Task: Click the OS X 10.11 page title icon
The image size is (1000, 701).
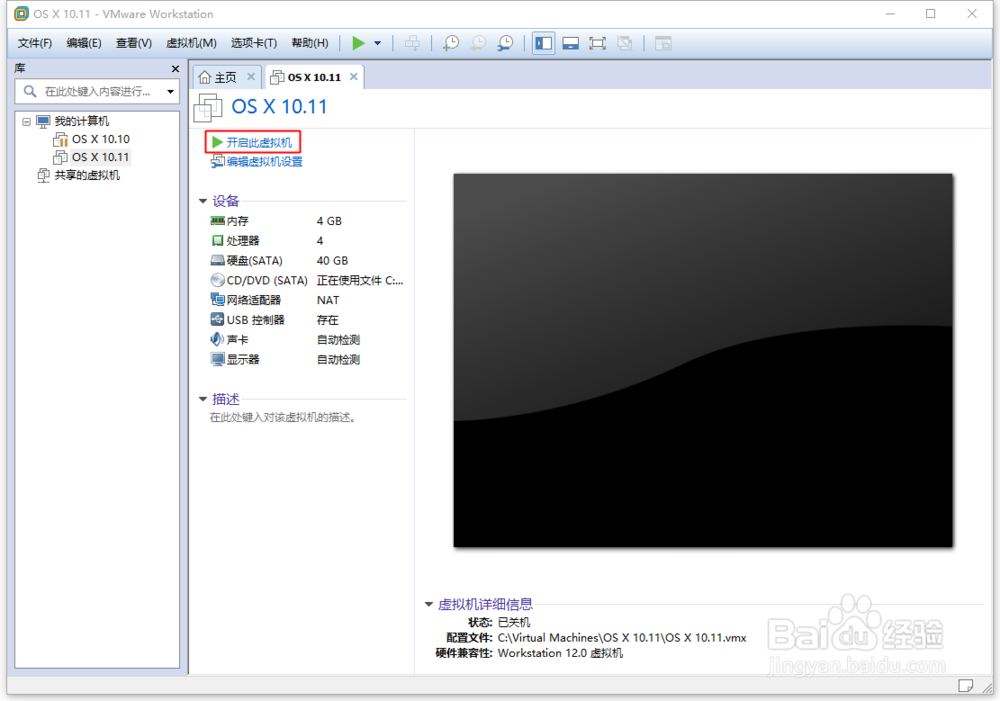Action: tap(207, 107)
